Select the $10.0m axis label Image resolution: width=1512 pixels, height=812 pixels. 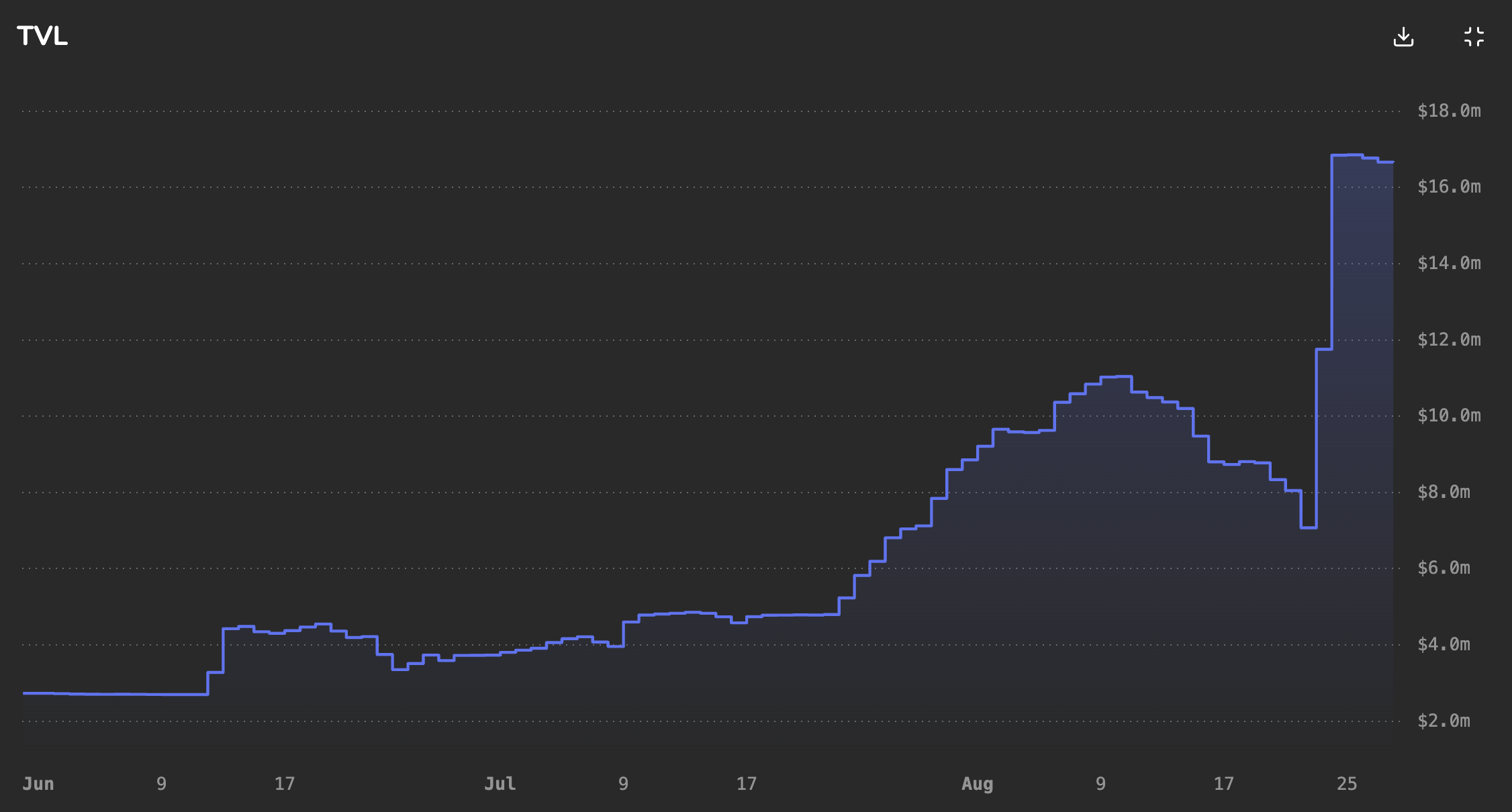1449,415
